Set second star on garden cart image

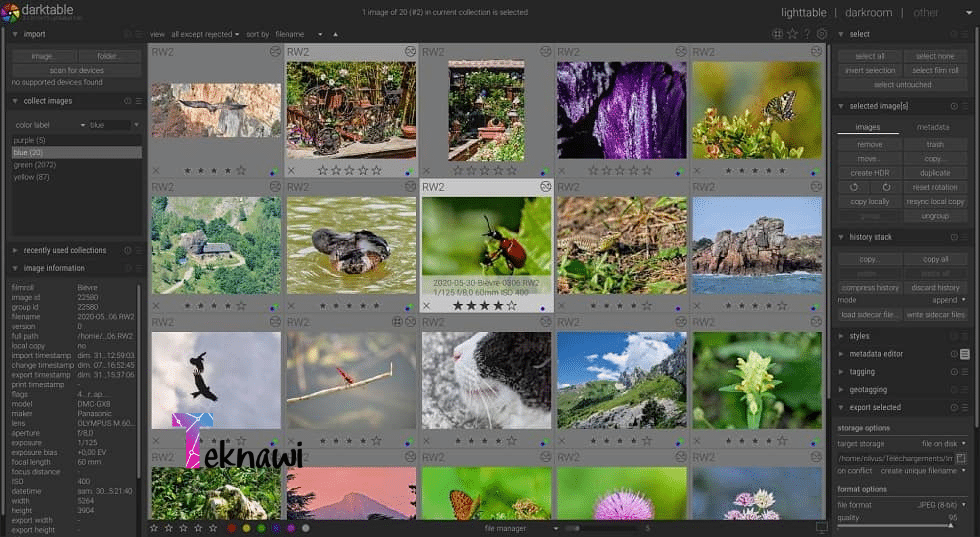pos(336,170)
